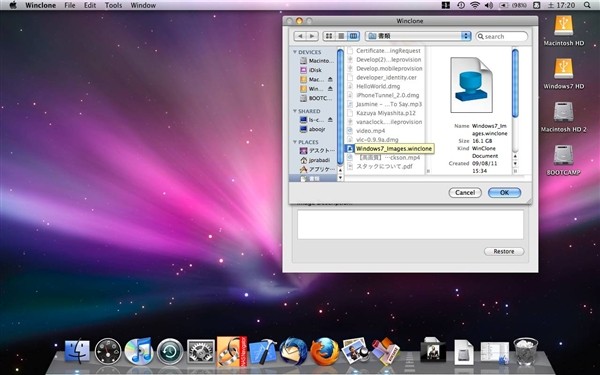The width and height of the screenshot is (600, 375).
Task: Click the menu bar clock
Action: (561, 5)
